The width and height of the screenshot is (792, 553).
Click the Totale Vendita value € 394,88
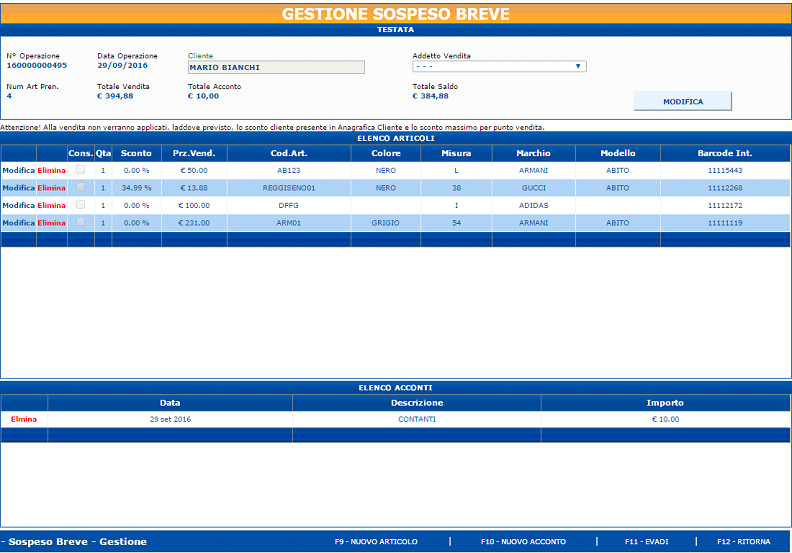[115, 96]
